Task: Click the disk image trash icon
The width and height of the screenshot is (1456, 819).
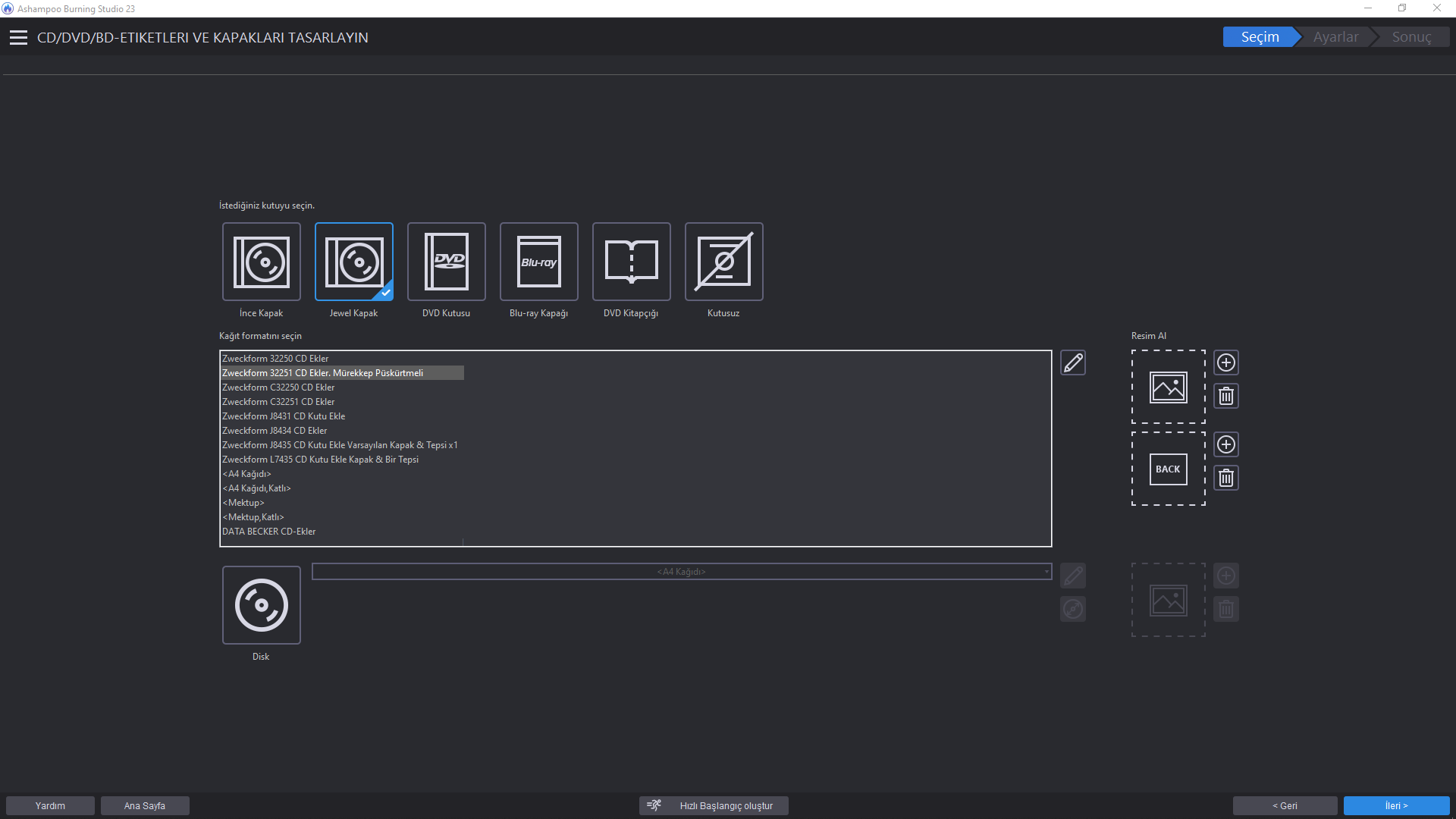Action: pos(1226,609)
